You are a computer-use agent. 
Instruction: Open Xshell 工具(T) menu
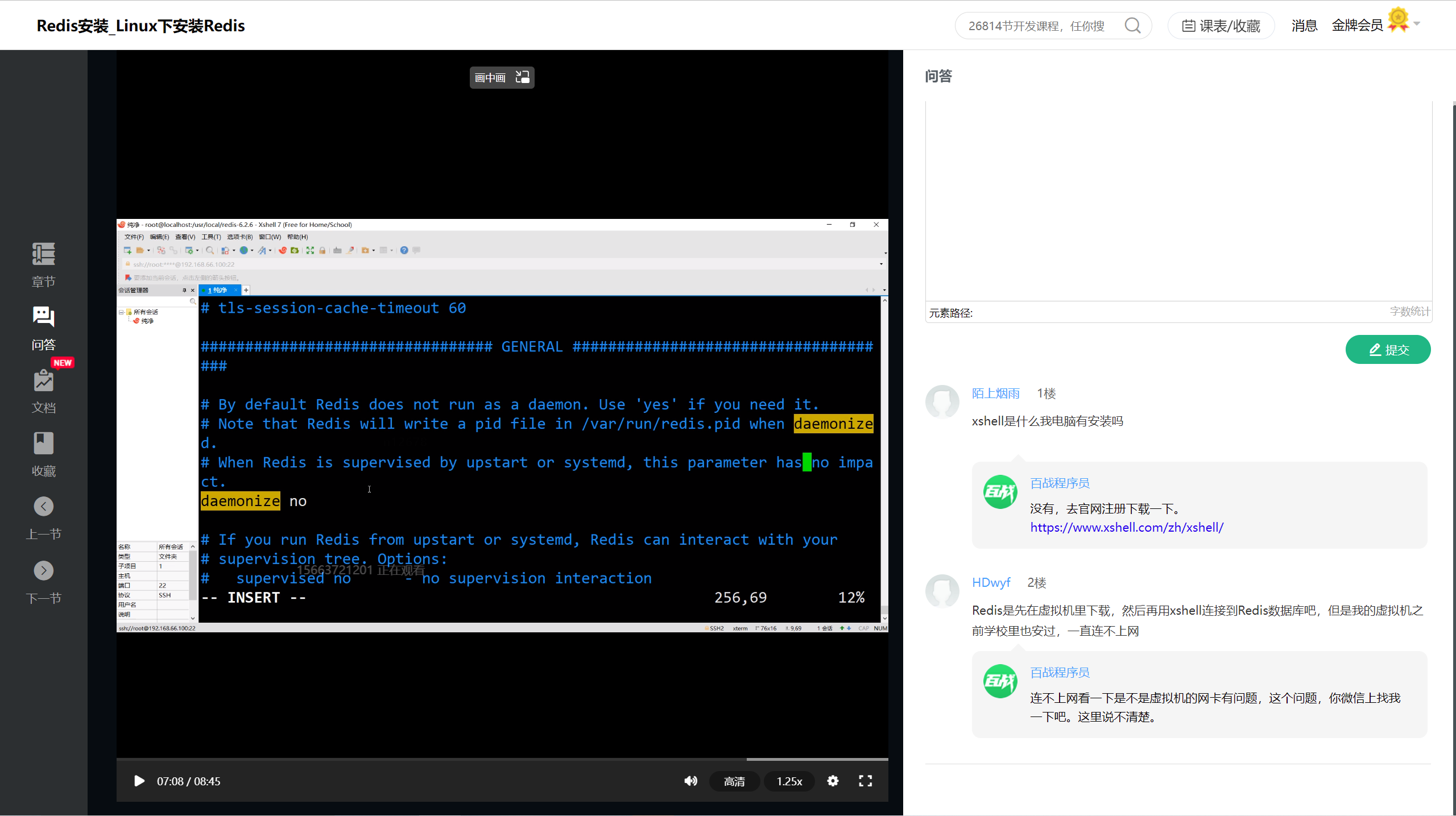211,237
